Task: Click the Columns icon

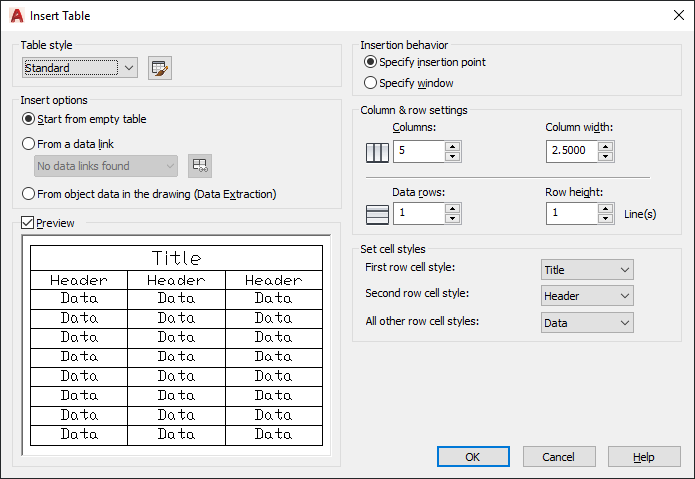Action: pyautogui.click(x=378, y=152)
